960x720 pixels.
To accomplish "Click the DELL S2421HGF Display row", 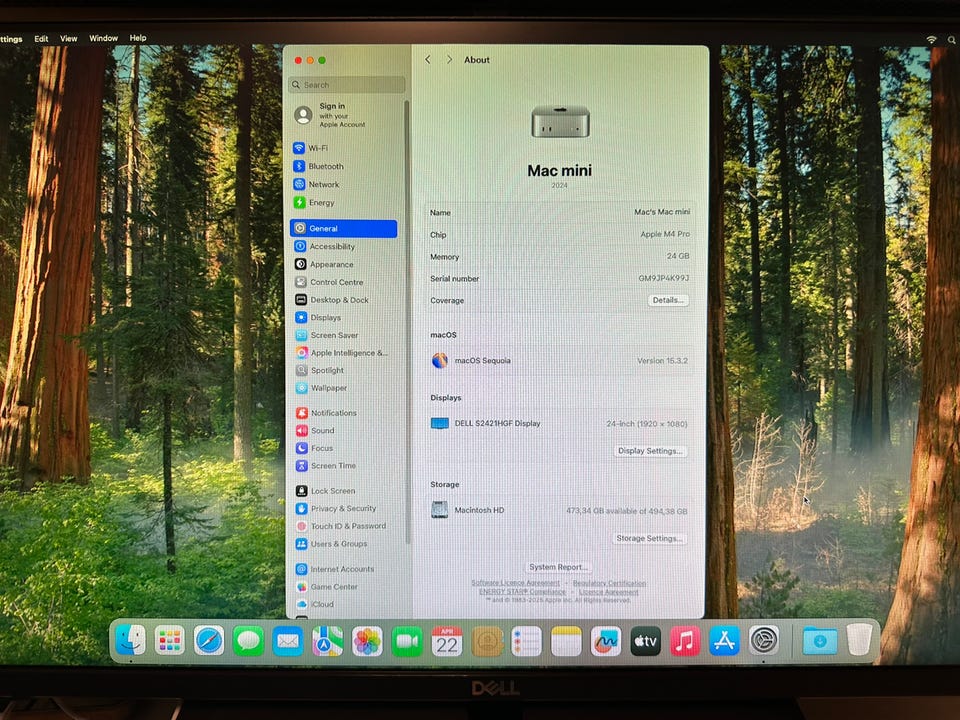I will click(x=560, y=424).
